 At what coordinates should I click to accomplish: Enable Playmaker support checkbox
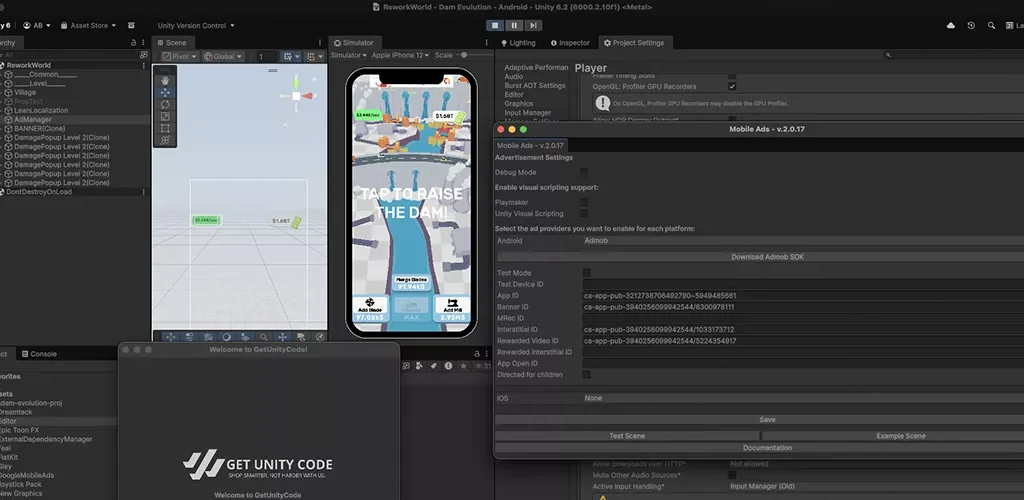click(x=584, y=202)
